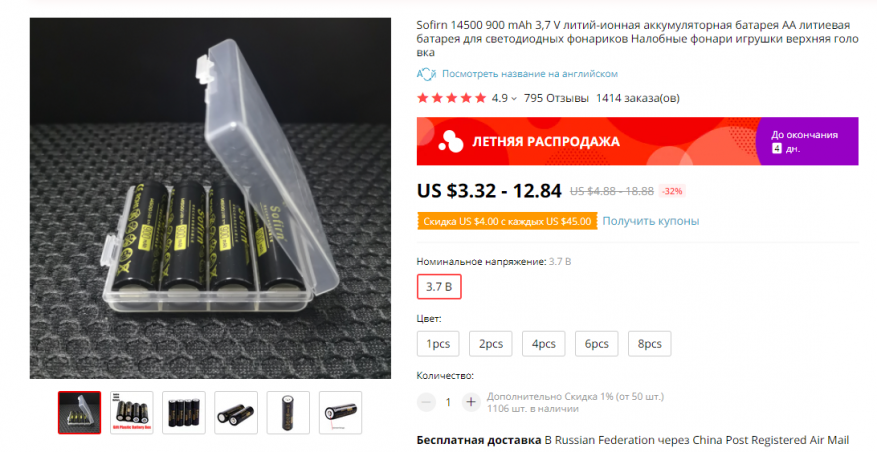View thumbnail of four standing batteries
Viewport: 877px width, 452px height.
coord(183,413)
